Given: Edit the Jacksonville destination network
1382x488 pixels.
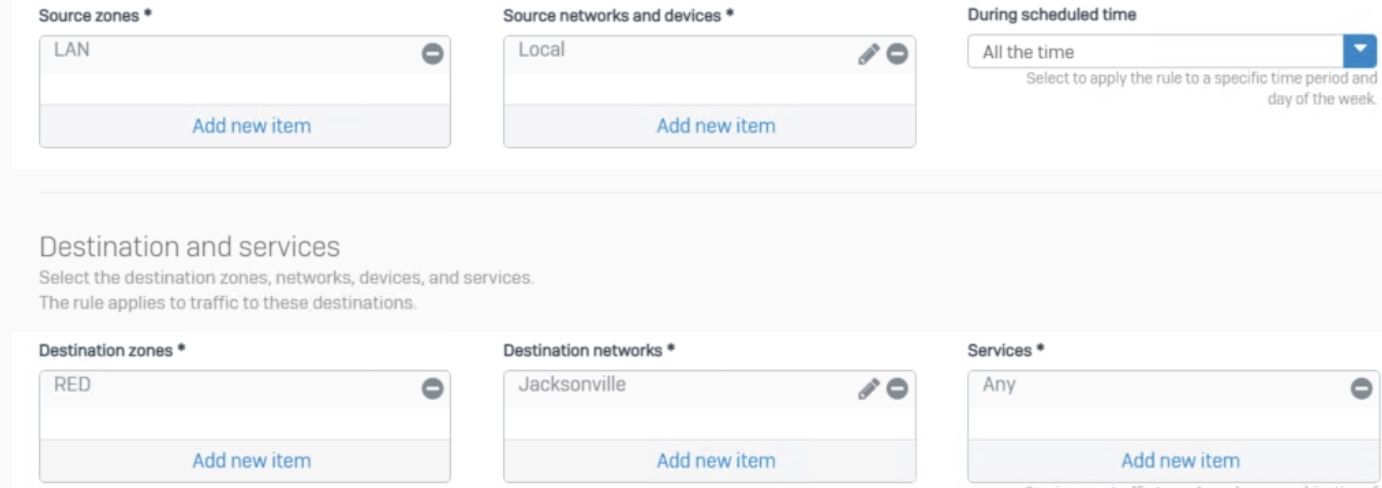Looking at the screenshot, I should pos(868,389).
